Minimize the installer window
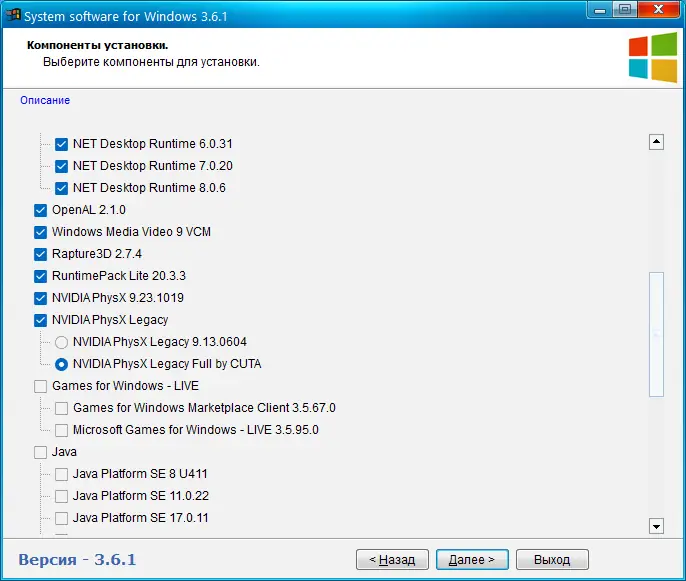This screenshot has height=581, width=686. [x=600, y=10]
